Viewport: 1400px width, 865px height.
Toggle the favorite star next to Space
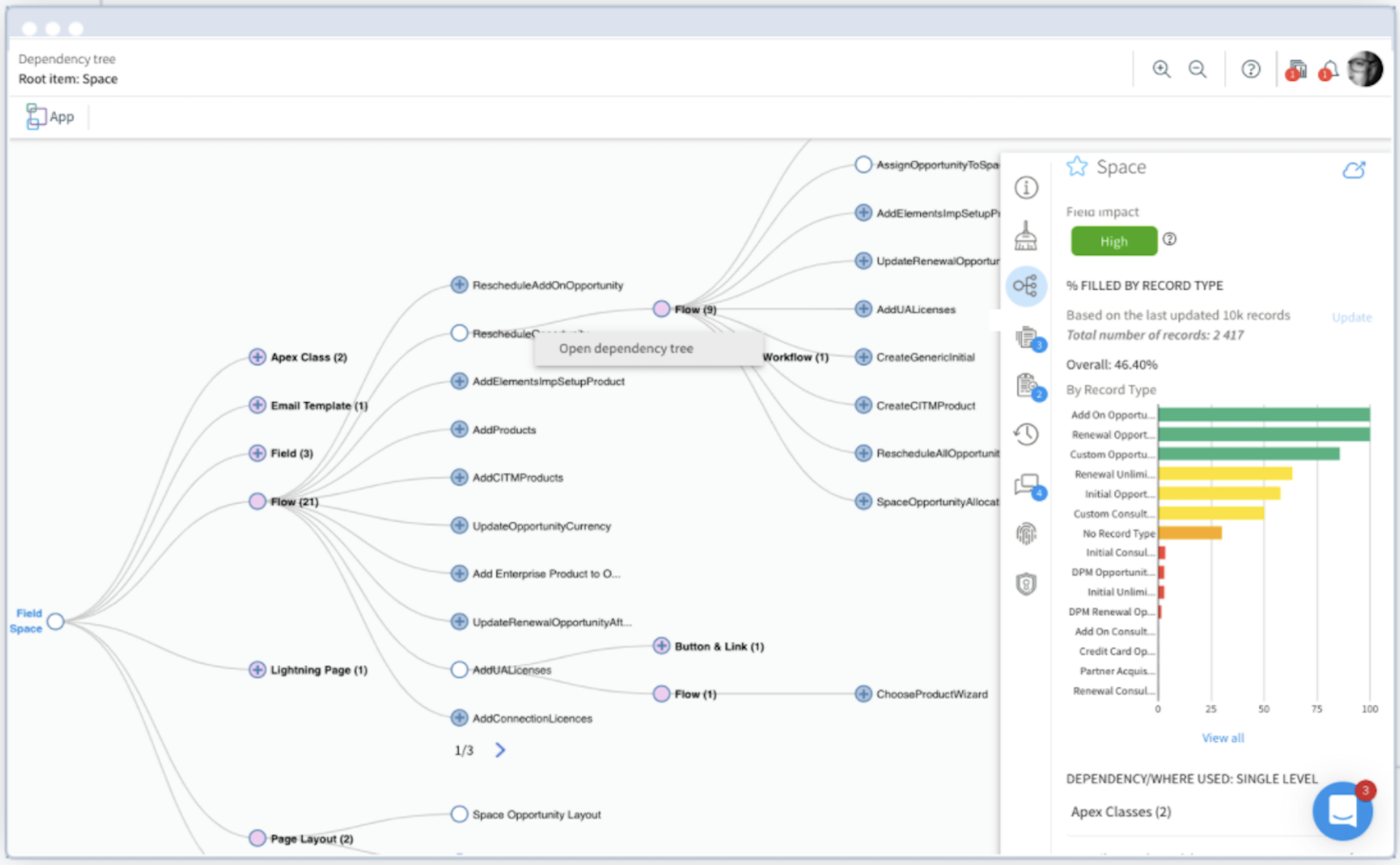(x=1077, y=165)
